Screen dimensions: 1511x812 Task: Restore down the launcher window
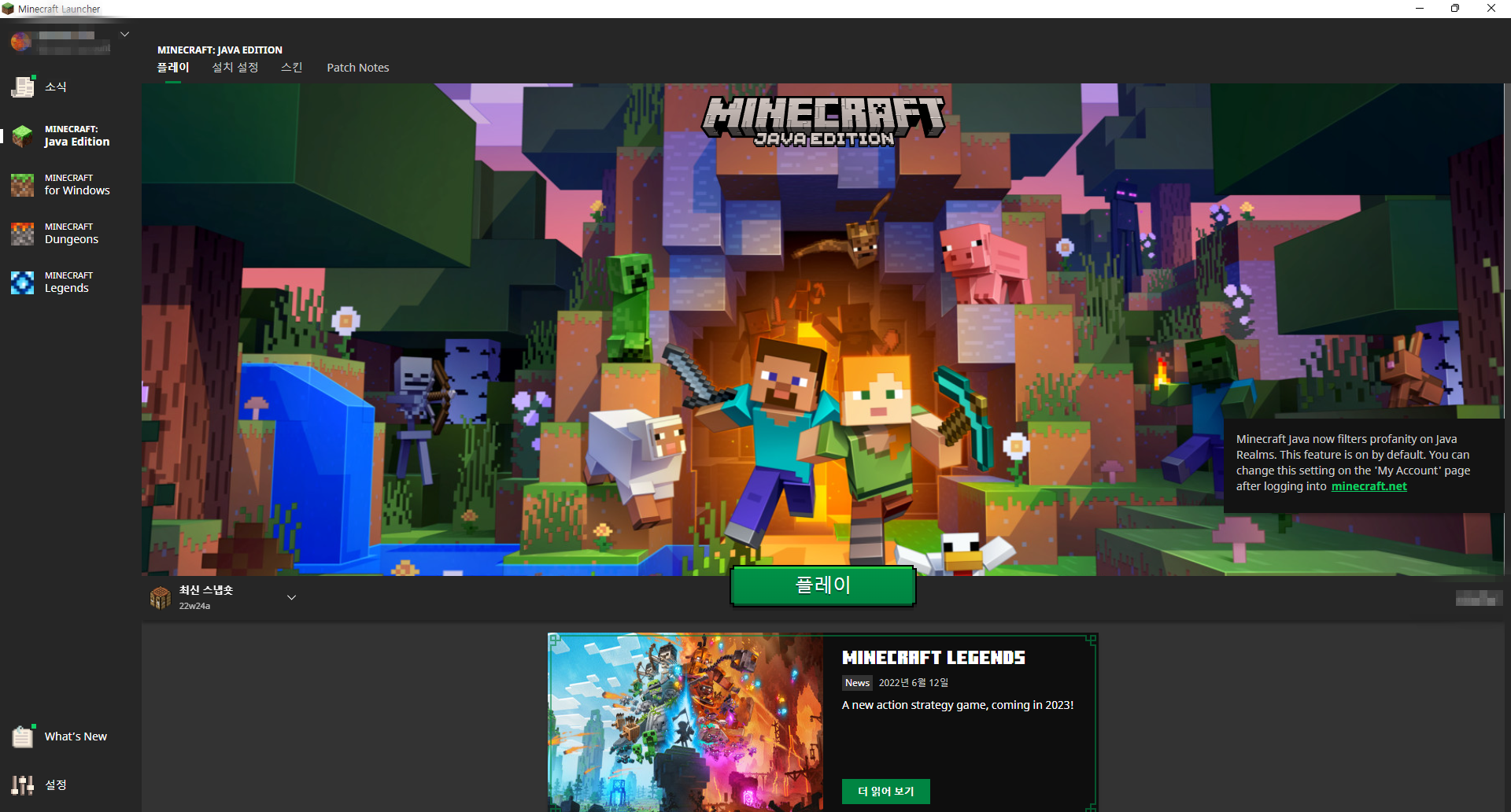point(1455,9)
